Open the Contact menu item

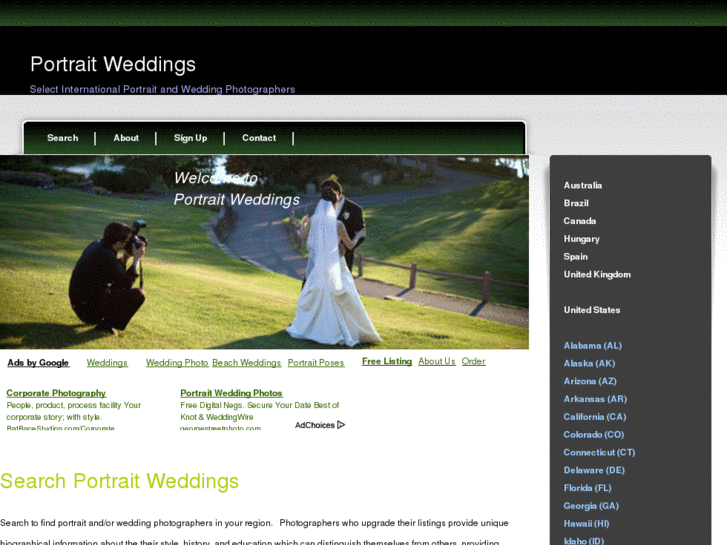click(259, 138)
